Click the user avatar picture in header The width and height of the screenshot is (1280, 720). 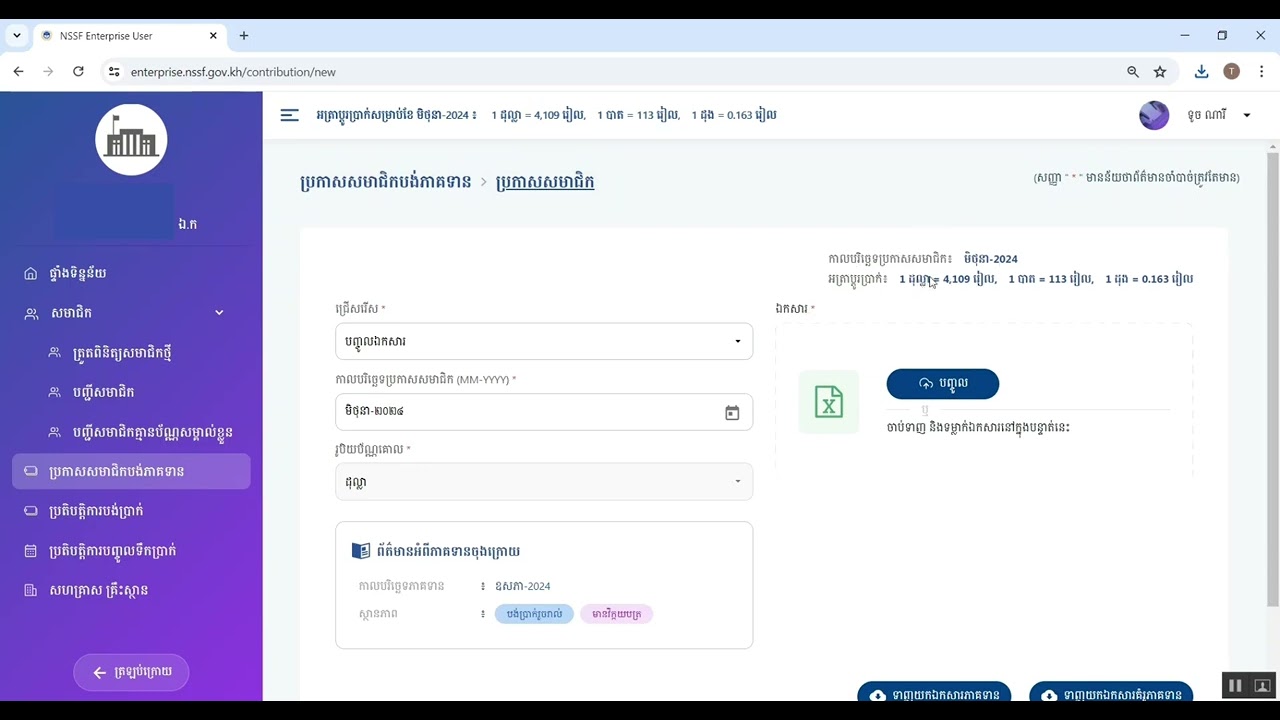pyautogui.click(x=1154, y=115)
